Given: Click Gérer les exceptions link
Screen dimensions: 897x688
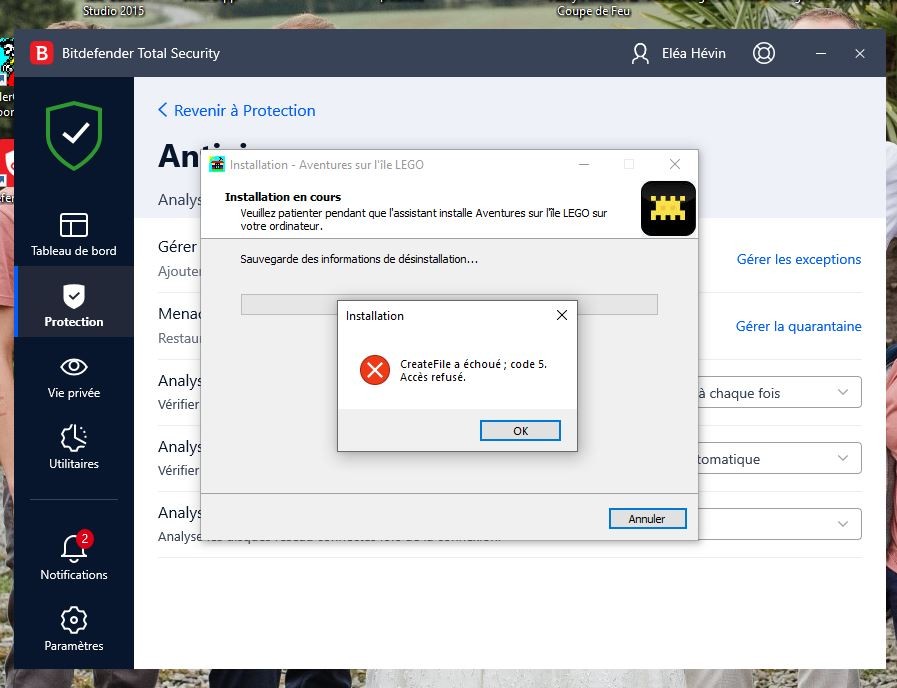Looking at the screenshot, I should pyautogui.click(x=799, y=259).
